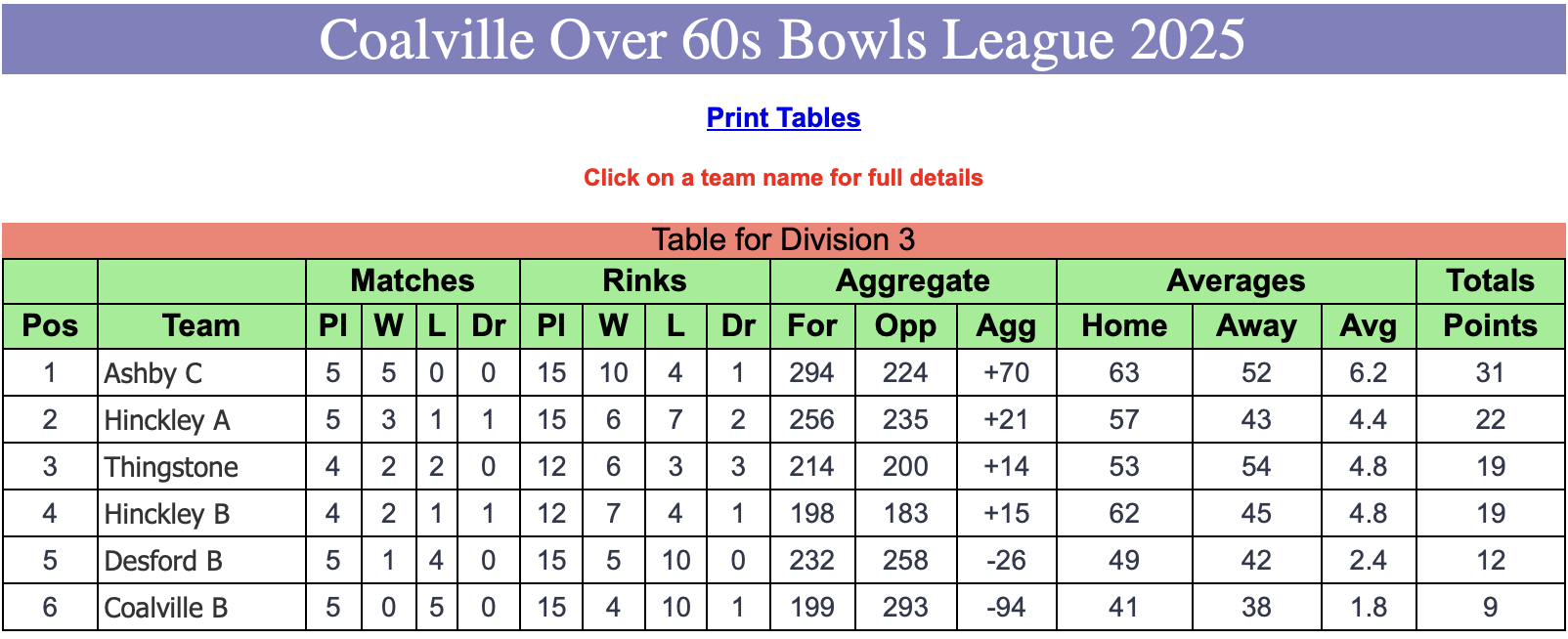Click the Averages group header
The image size is (1568, 639).
pyautogui.click(x=1236, y=281)
